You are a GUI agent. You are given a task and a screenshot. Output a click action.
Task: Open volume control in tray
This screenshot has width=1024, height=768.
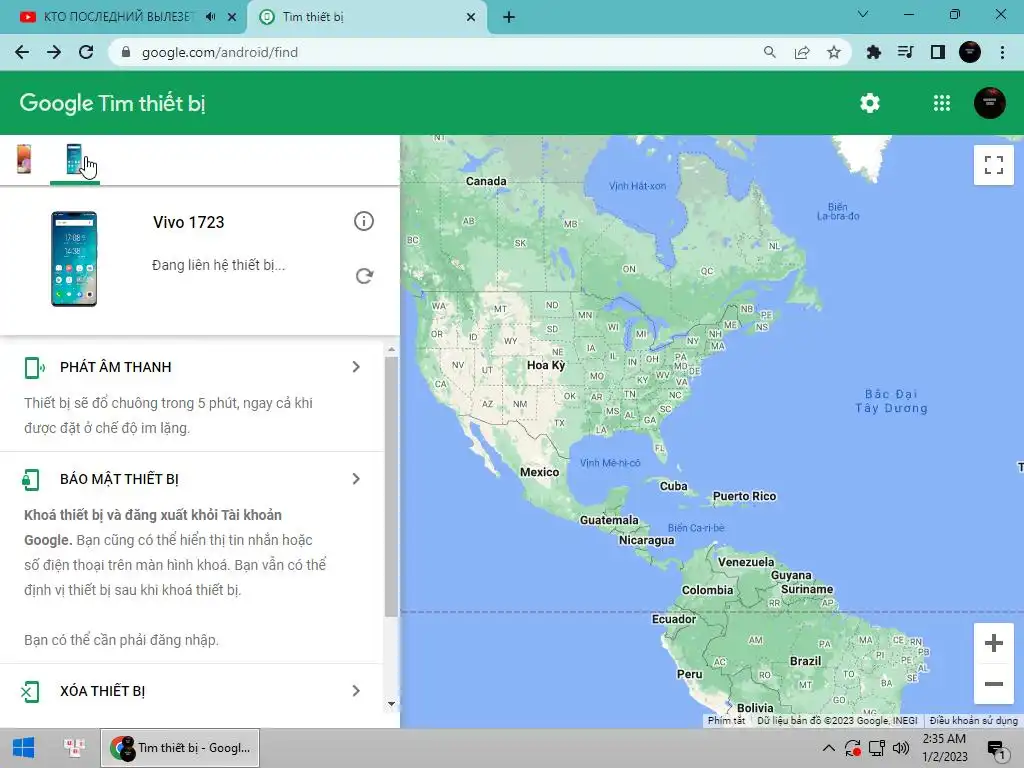pos(901,748)
